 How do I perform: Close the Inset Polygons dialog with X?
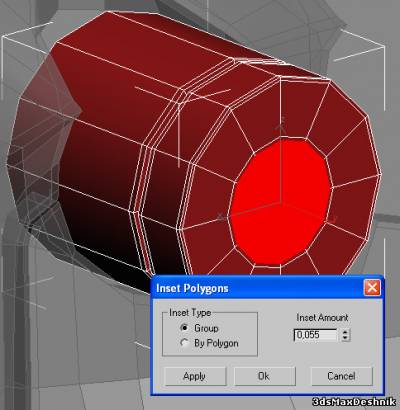click(372, 288)
